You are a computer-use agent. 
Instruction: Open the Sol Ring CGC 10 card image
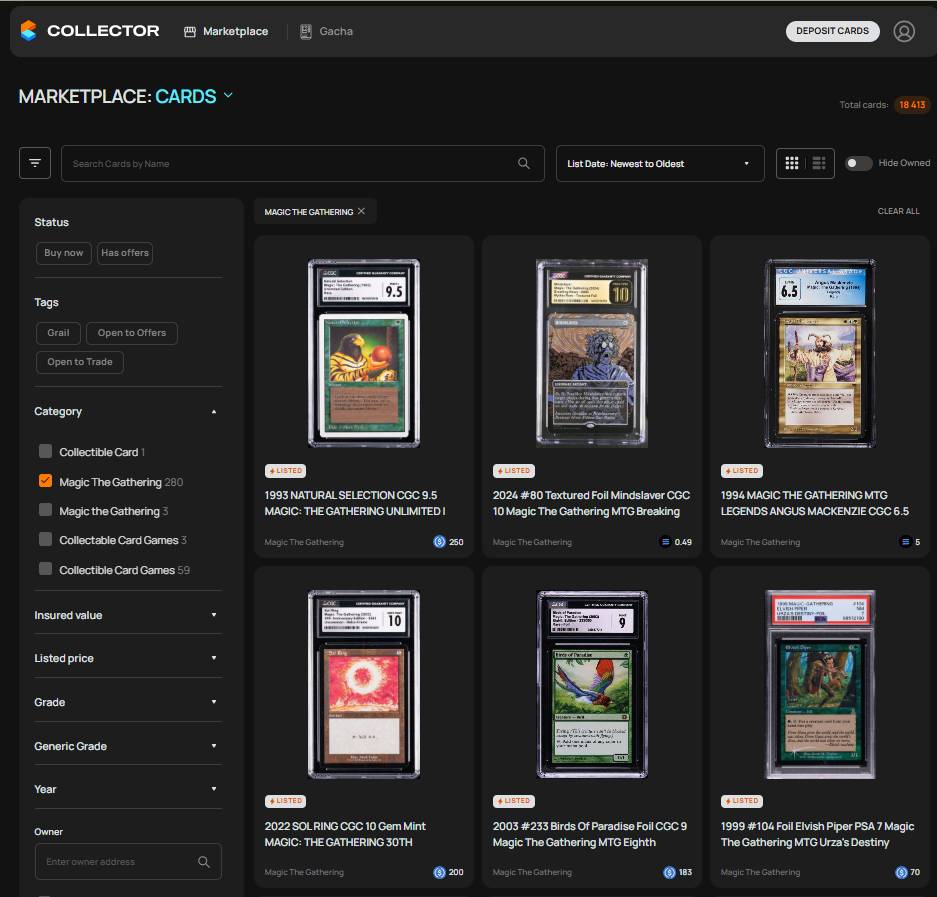point(363,684)
